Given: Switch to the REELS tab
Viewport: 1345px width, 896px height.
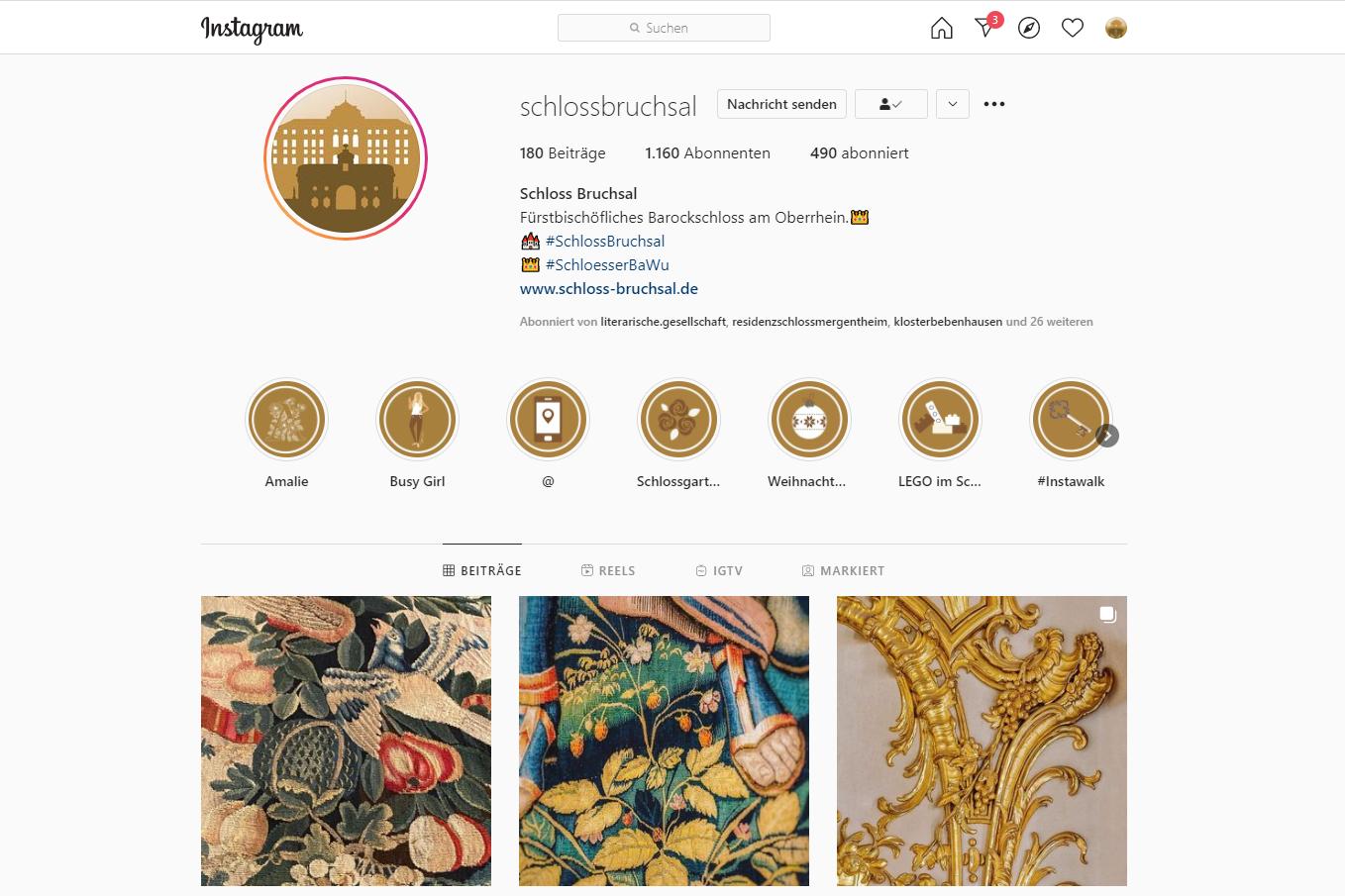Looking at the screenshot, I should pyautogui.click(x=608, y=570).
